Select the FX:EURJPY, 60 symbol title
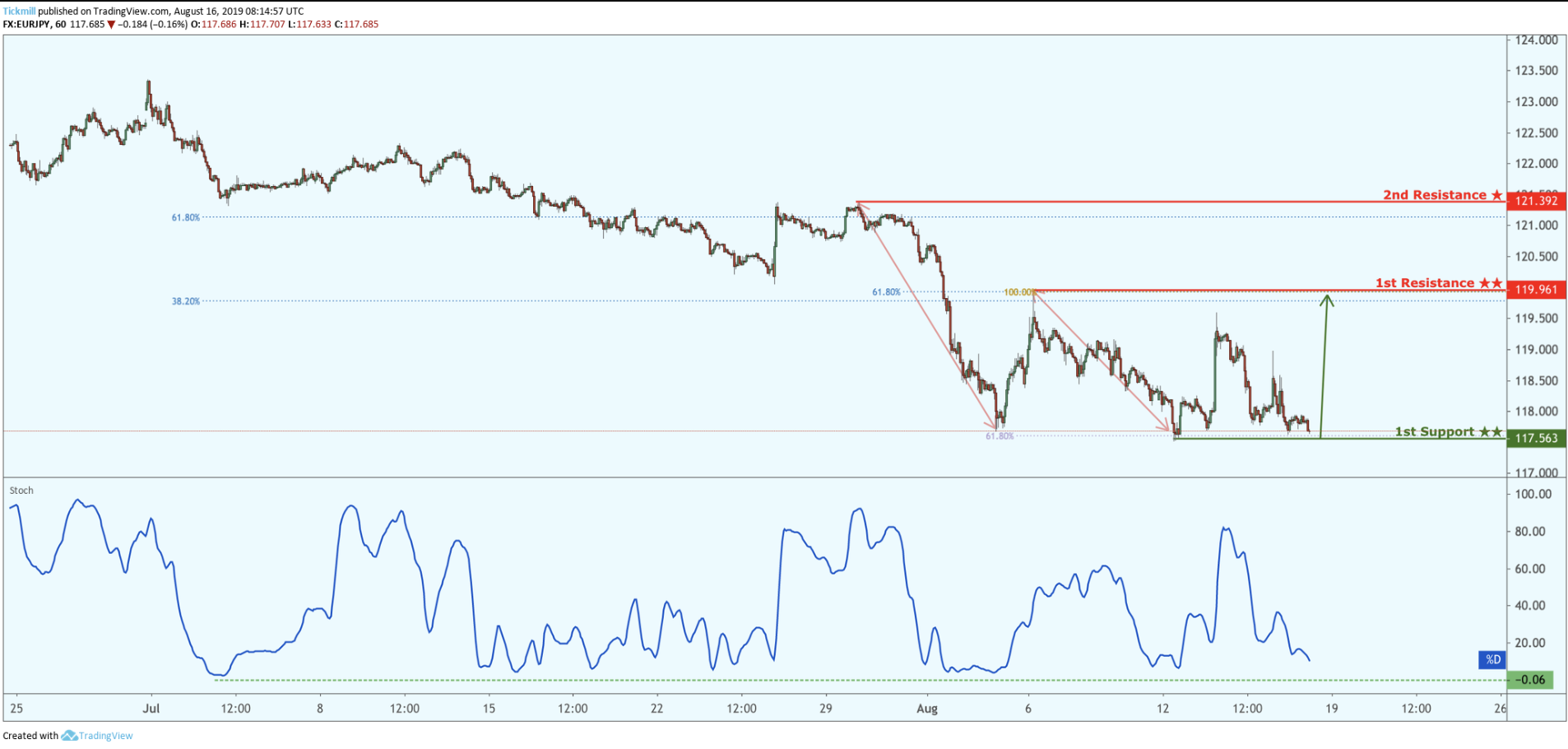 (x=35, y=25)
